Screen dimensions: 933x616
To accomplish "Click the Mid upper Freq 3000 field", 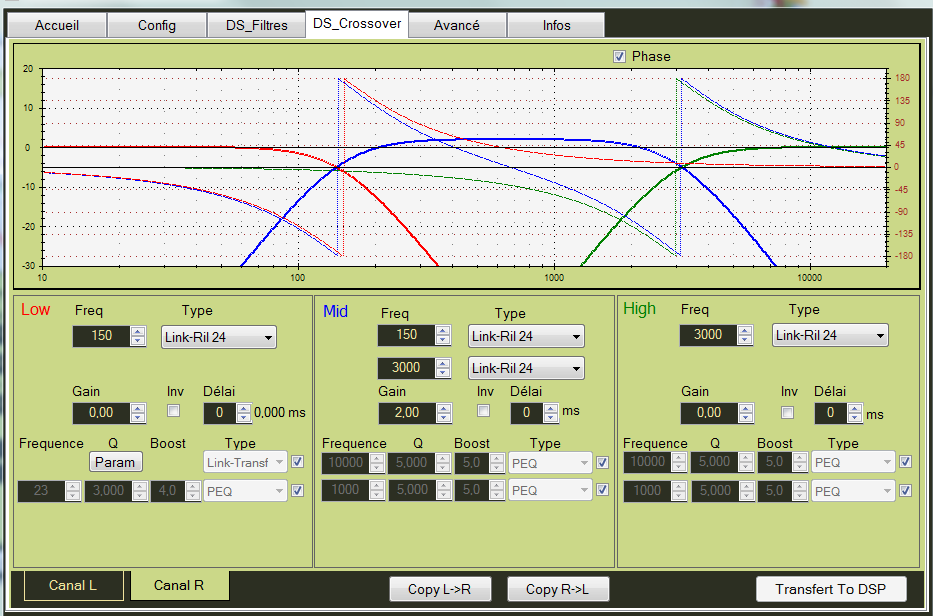I will click(406, 368).
